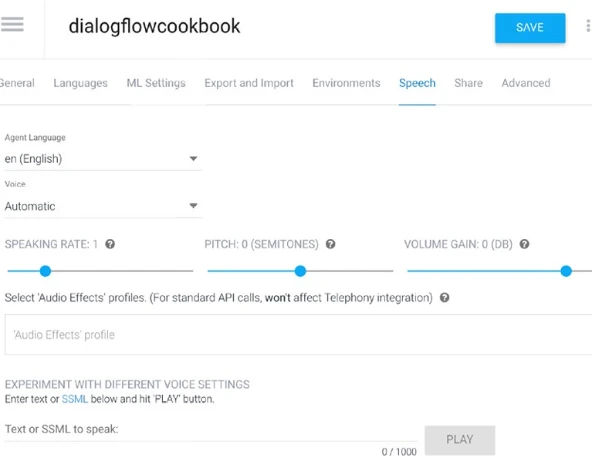Switch to the Environments tab
The width and height of the screenshot is (592, 462).
[346, 83]
